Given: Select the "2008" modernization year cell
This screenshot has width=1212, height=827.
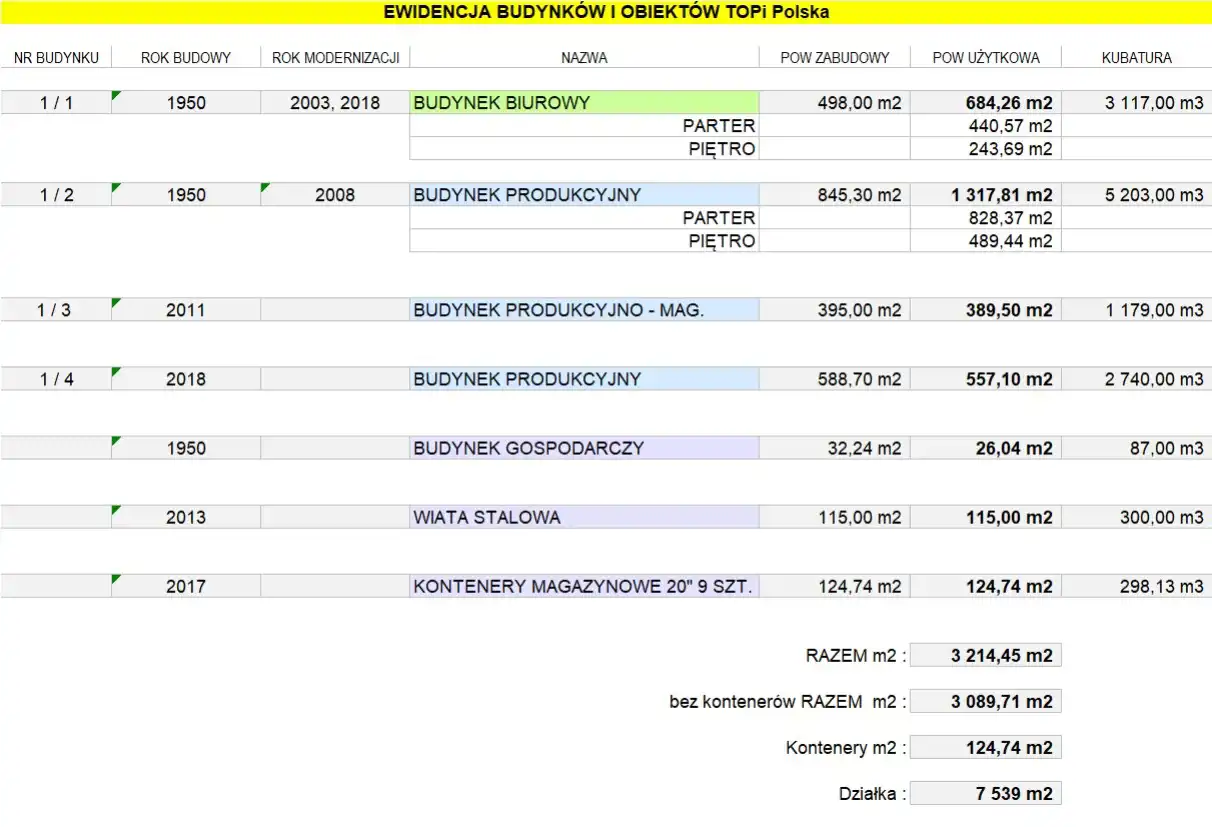Looking at the screenshot, I should click(x=335, y=194).
